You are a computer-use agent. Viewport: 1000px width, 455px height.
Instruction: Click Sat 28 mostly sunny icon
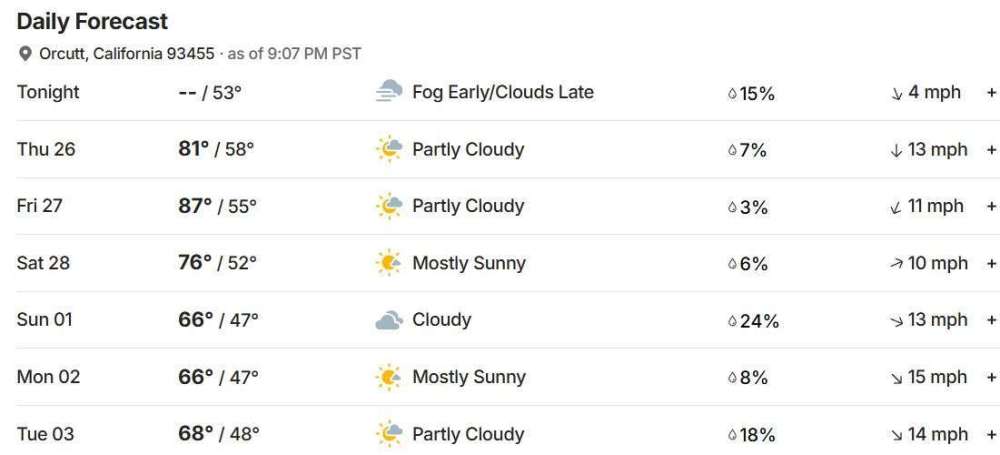point(388,264)
